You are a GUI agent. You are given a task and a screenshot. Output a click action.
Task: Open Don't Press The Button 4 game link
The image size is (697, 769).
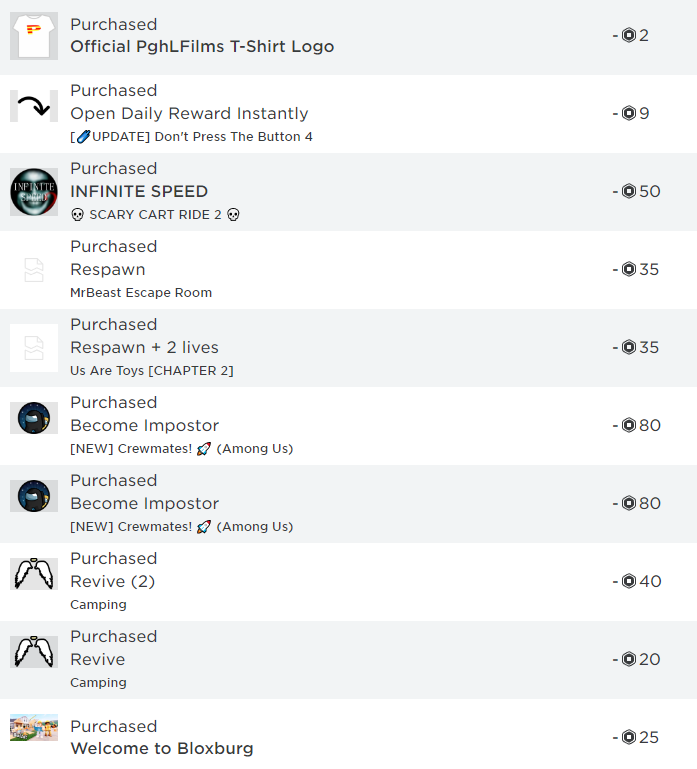point(191,136)
